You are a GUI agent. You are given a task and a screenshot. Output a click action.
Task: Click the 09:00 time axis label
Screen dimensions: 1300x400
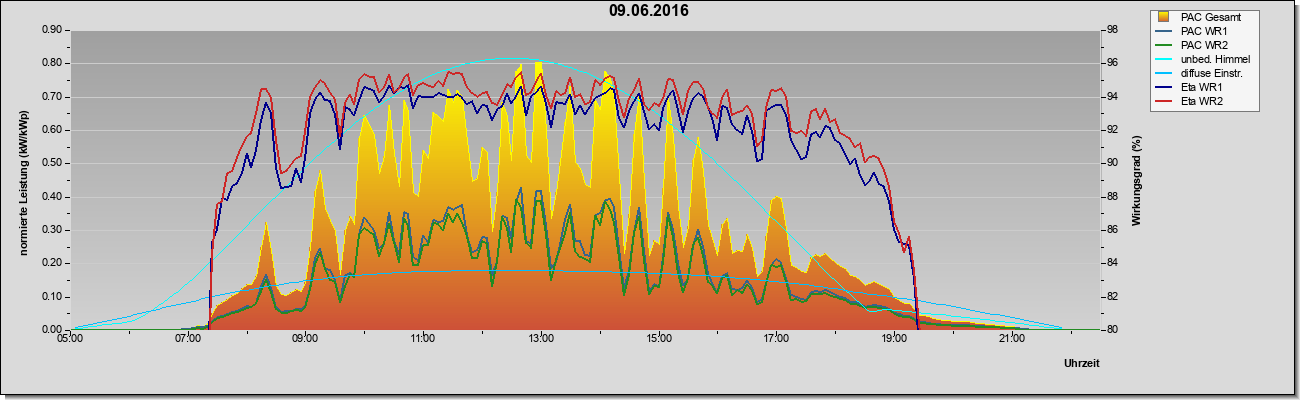click(x=306, y=340)
